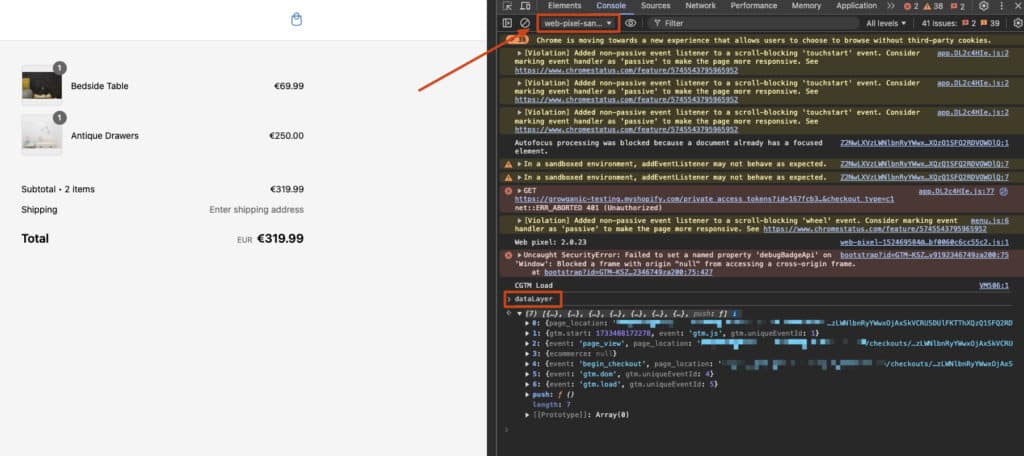Image resolution: width=1024 pixels, height=456 pixels.
Task: Switch to the Performance tab
Action: [x=753, y=5]
